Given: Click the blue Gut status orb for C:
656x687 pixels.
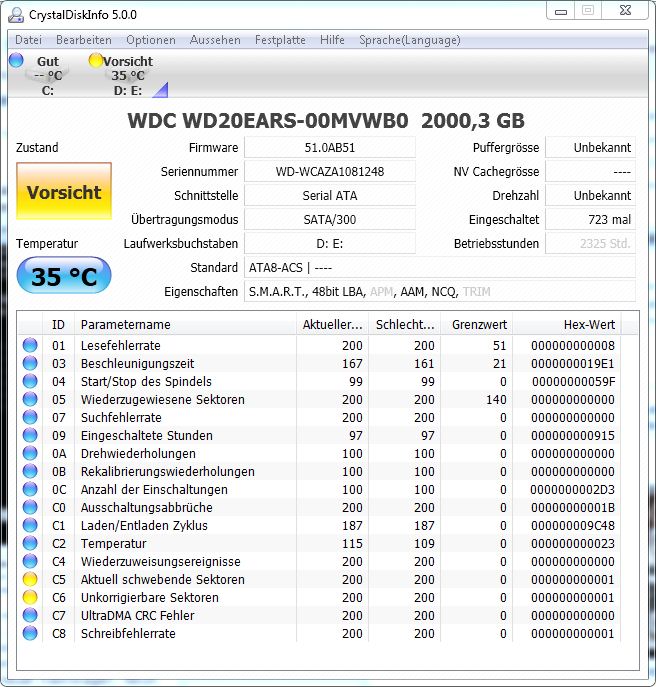Looking at the screenshot, I should coord(16,60).
